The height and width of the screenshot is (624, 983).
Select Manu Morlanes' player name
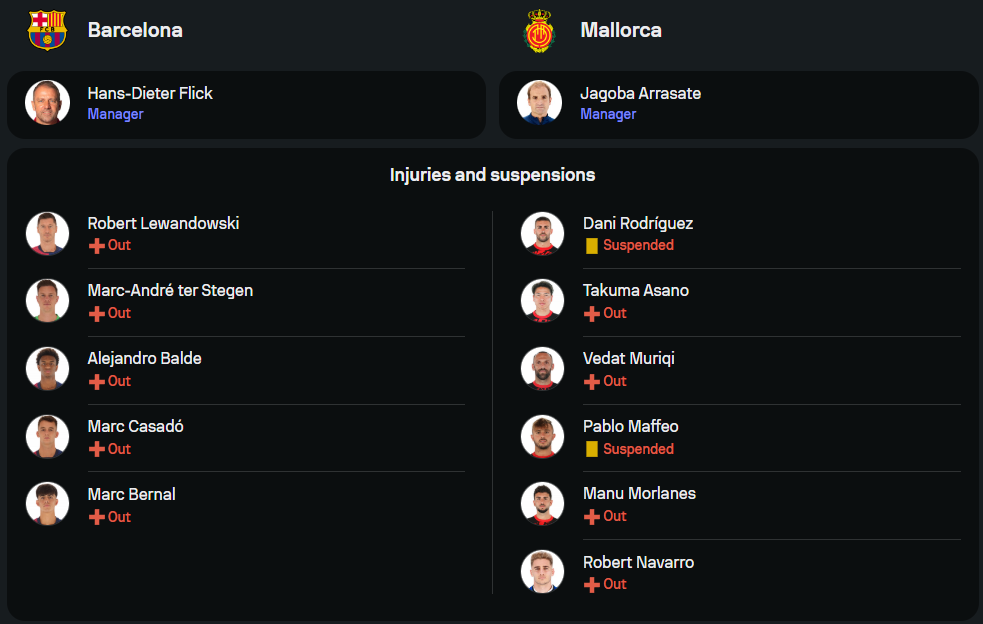[639, 494]
